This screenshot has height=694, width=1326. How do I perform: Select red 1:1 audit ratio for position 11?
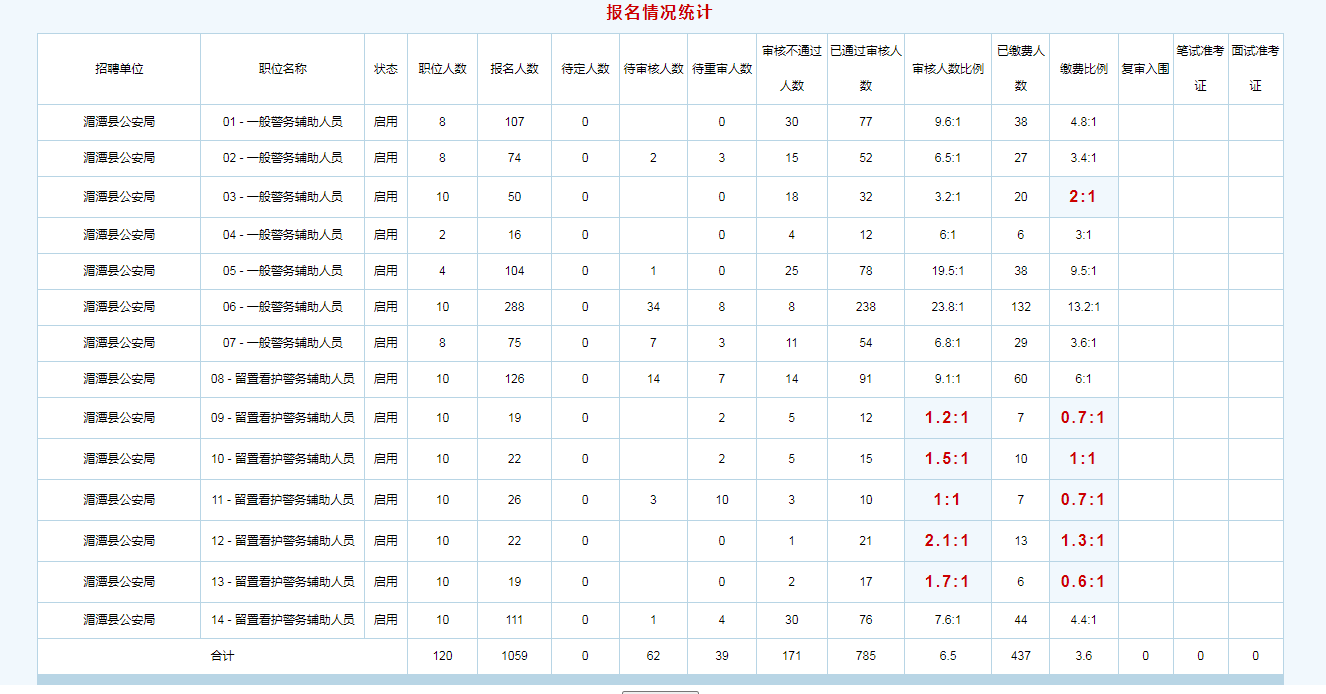pyautogui.click(x=947, y=500)
